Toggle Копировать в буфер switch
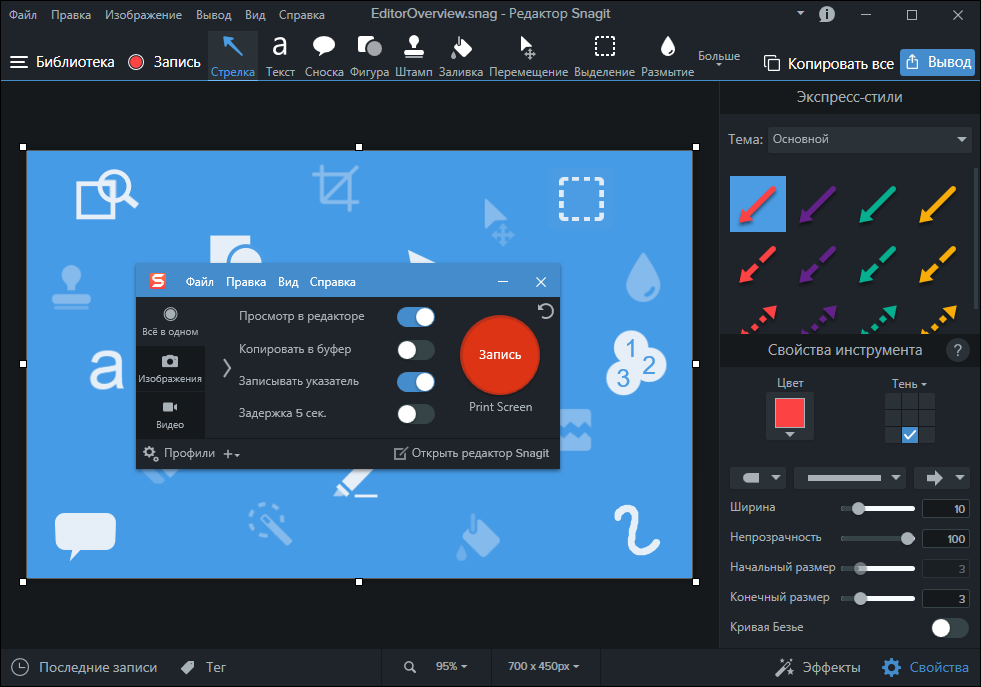This screenshot has height=687, width=981. coord(415,350)
